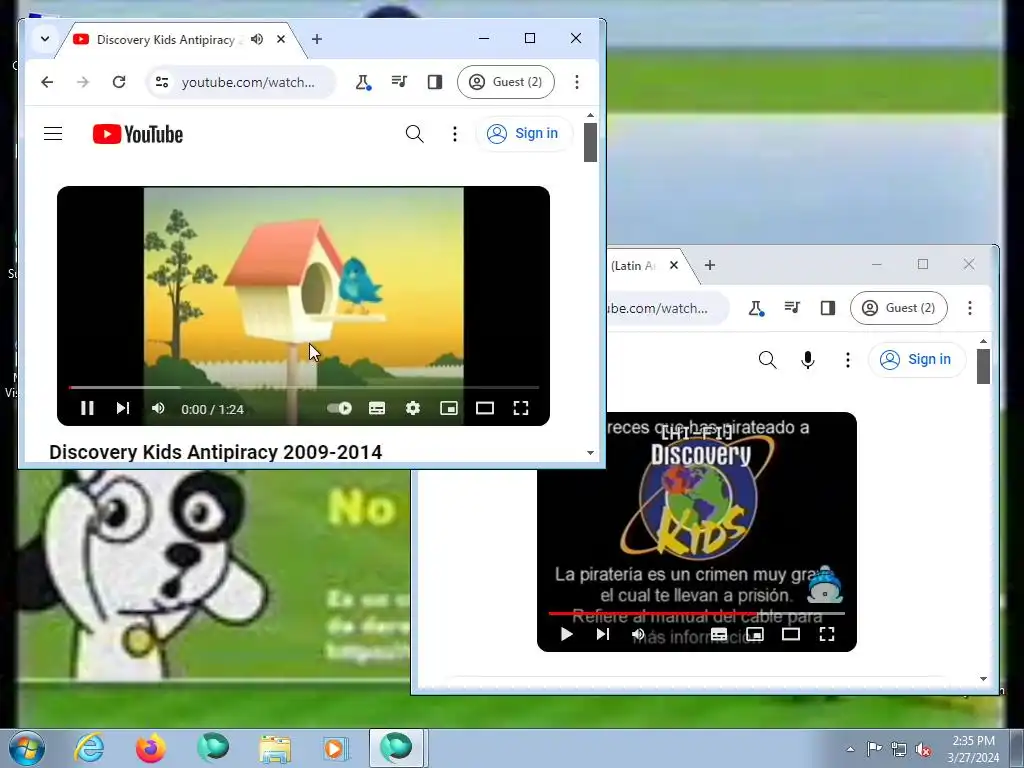The height and width of the screenshot is (768, 1024).
Task: Open Chrome three-dot menu in back window
Action: pyautogui.click(x=970, y=308)
